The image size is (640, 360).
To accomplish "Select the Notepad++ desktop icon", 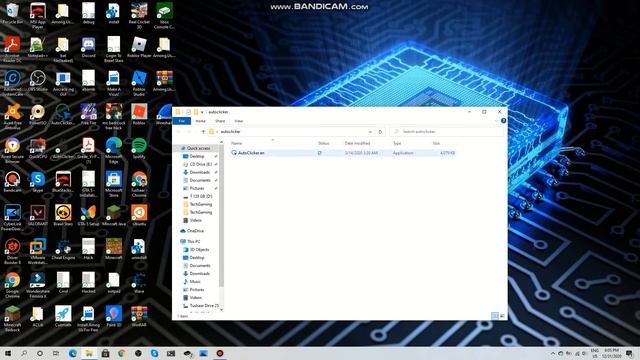I will tap(38, 48).
